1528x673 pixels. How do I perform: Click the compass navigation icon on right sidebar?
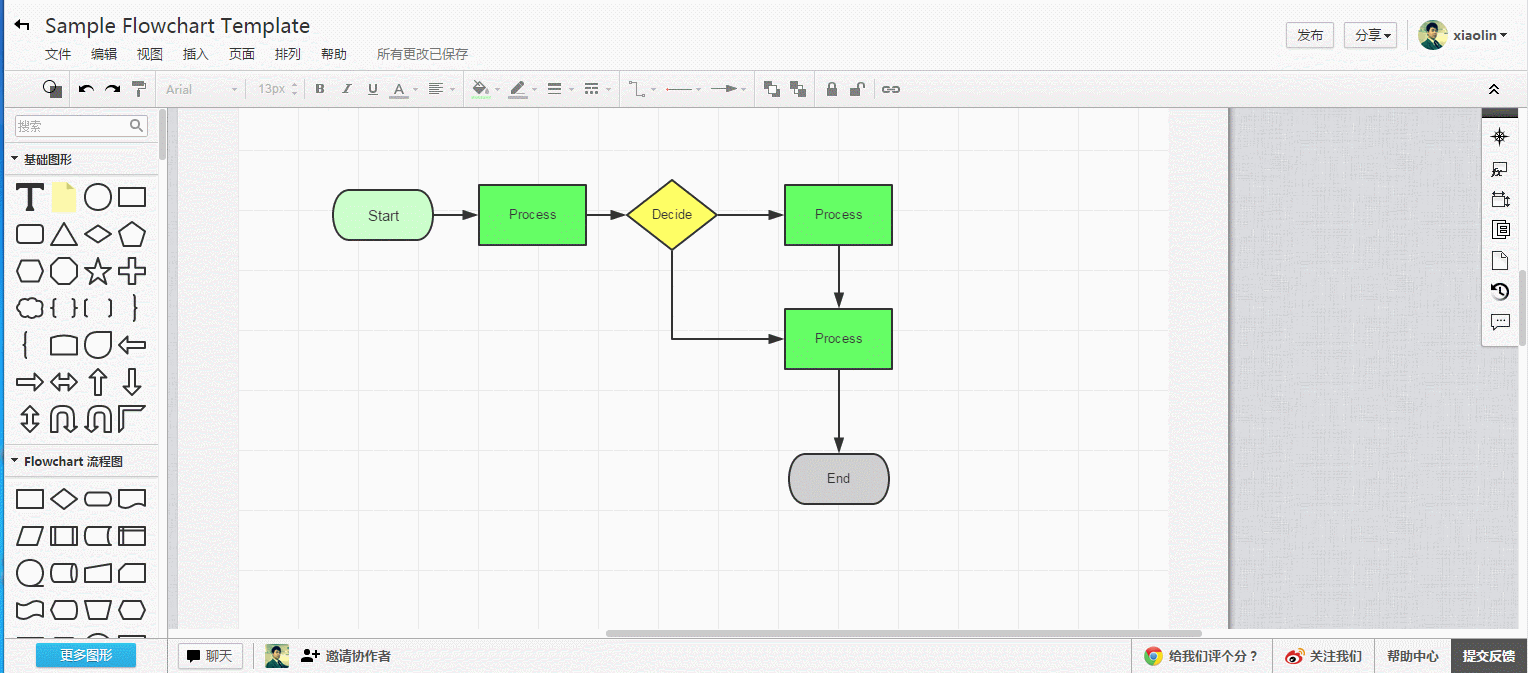[x=1499, y=135]
